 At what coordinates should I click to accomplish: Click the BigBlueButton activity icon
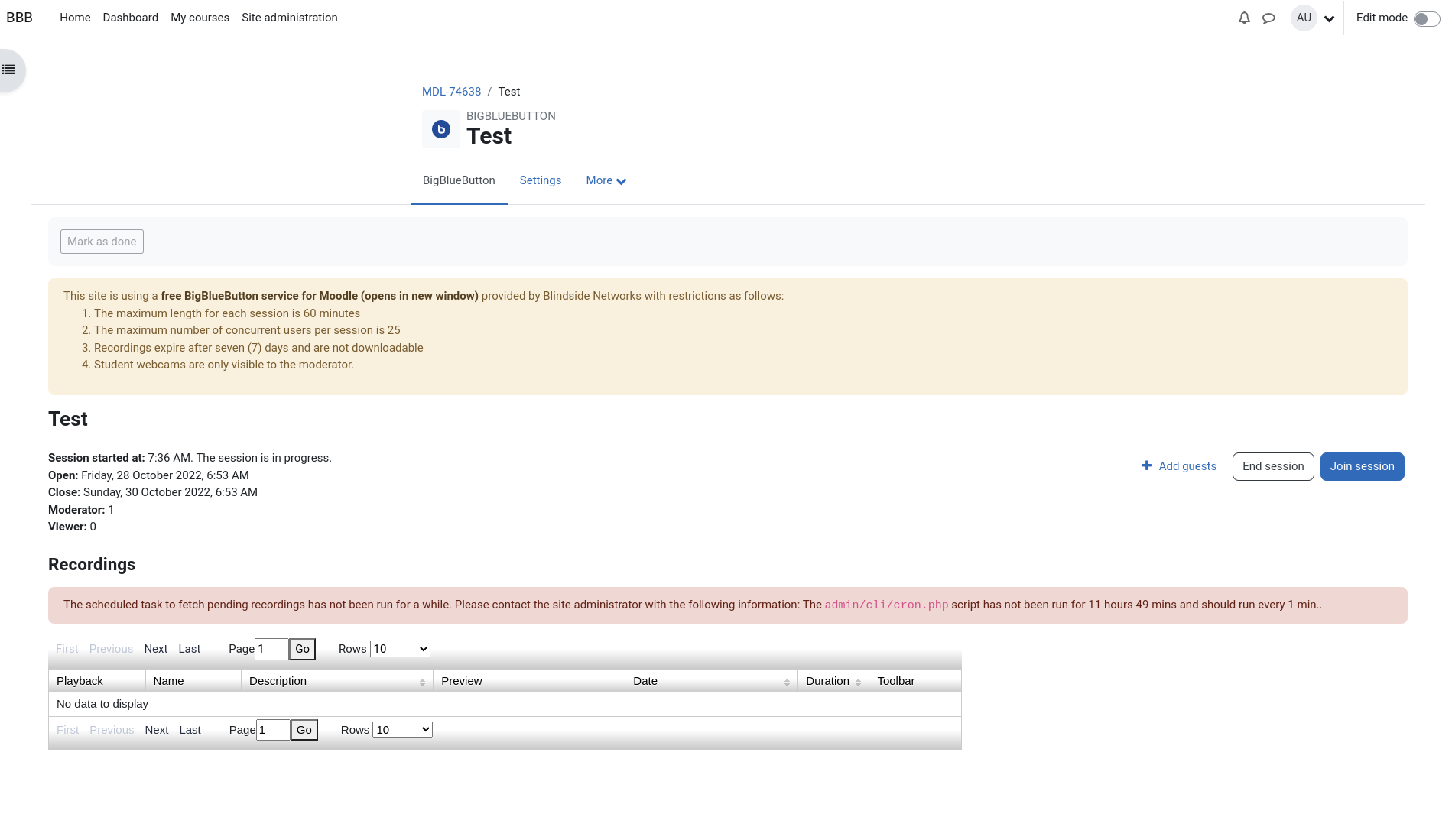tap(441, 129)
